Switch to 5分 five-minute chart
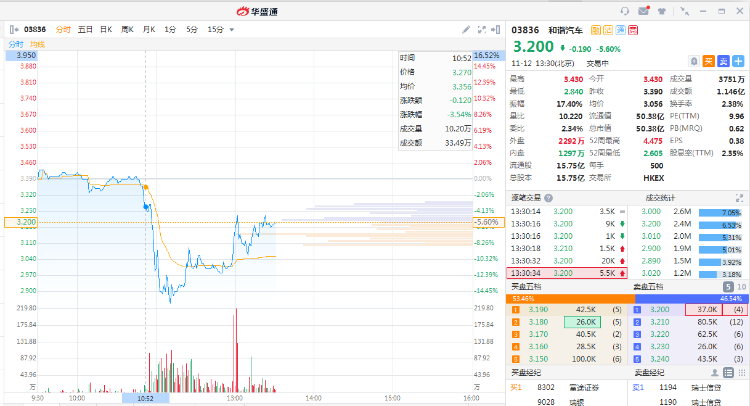 (x=192, y=30)
